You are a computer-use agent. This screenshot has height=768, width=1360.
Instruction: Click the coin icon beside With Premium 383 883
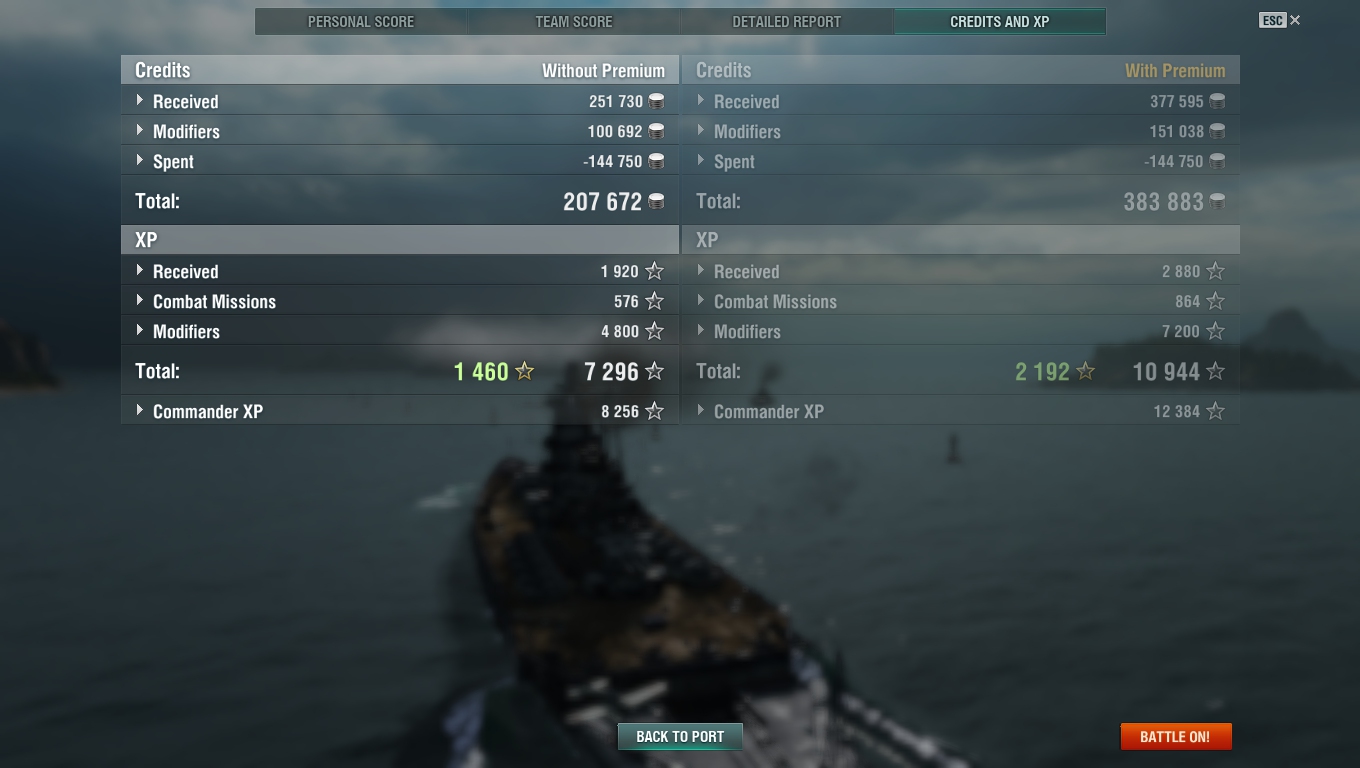tap(1217, 201)
